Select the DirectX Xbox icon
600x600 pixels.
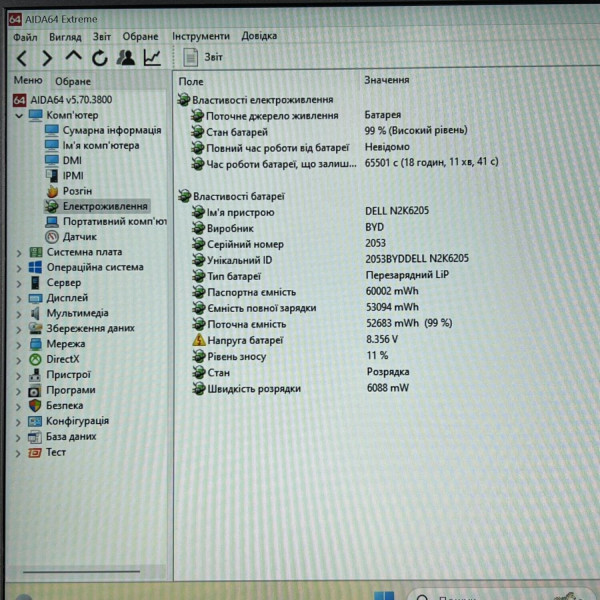tap(36, 359)
